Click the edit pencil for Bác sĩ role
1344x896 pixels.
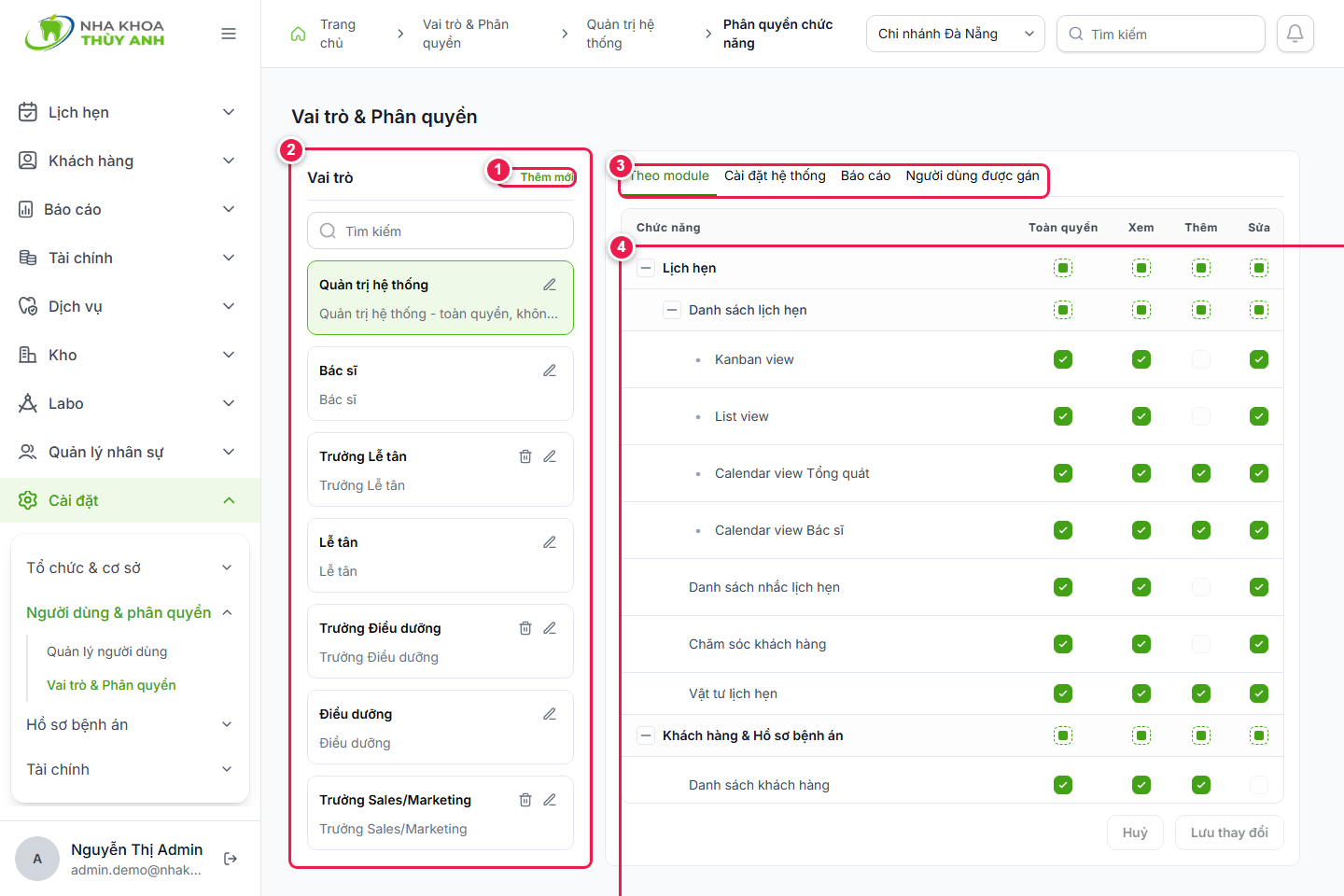[550, 371]
